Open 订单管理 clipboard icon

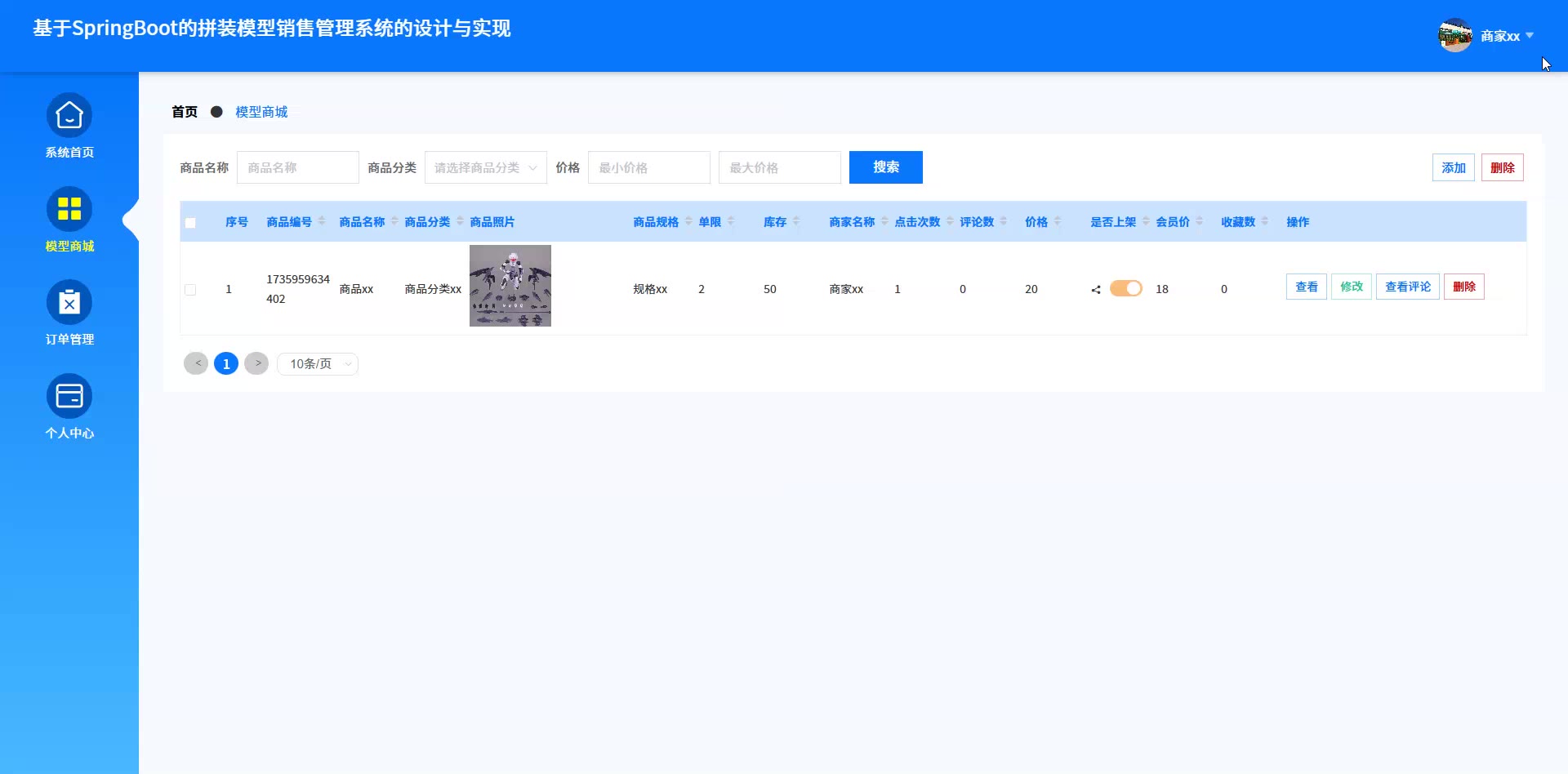69,303
